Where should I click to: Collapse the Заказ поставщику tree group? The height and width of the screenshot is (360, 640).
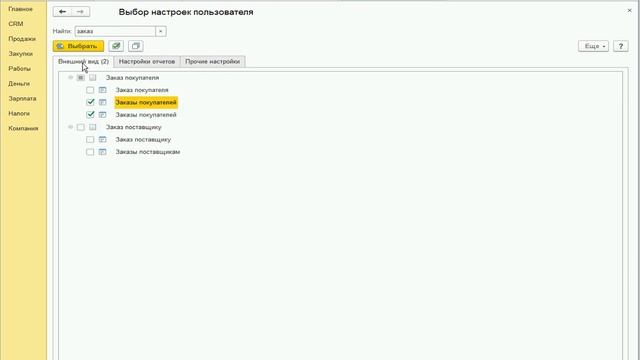71,127
